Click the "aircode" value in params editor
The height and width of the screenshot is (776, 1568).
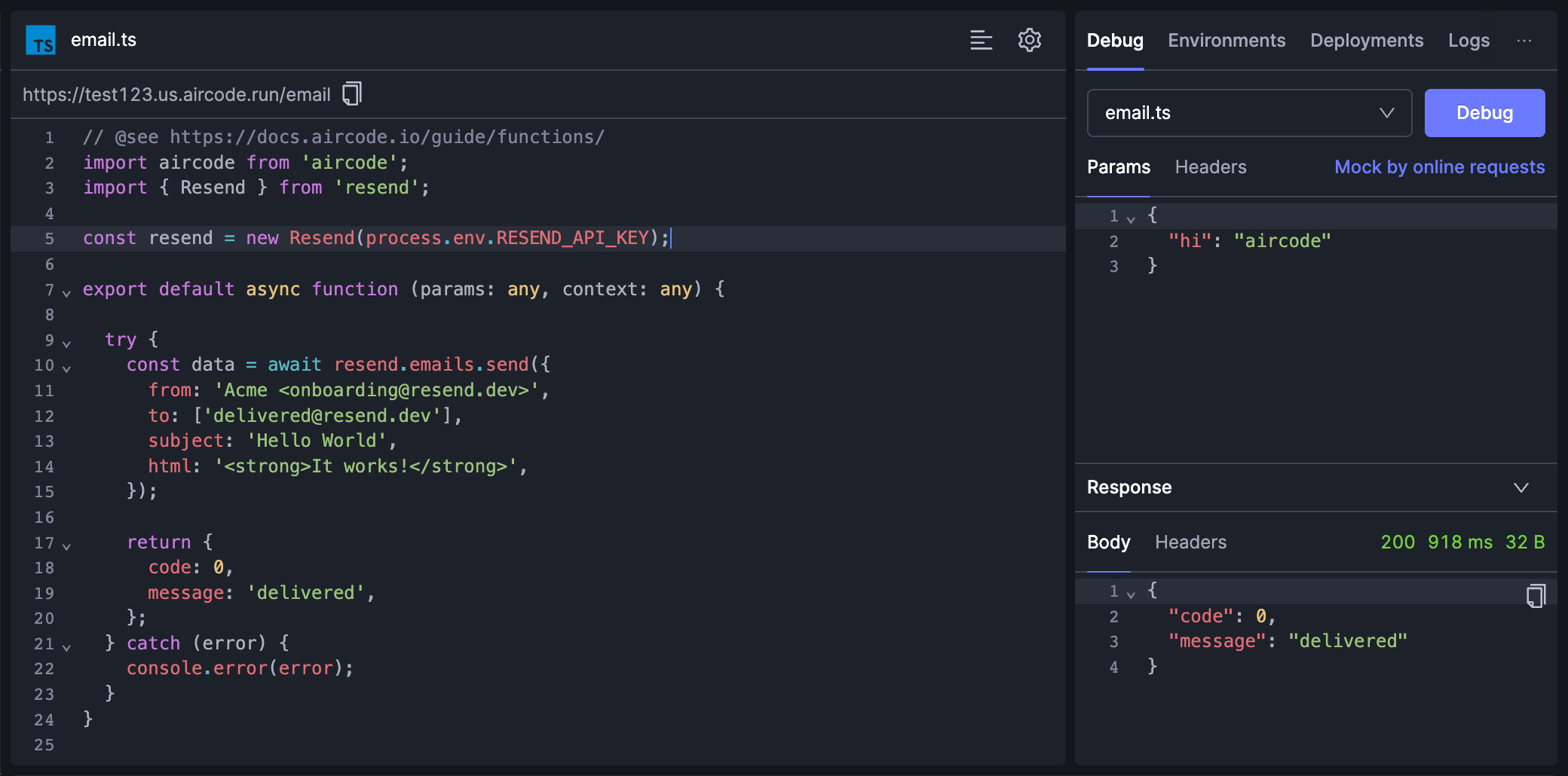[x=1282, y=241]
